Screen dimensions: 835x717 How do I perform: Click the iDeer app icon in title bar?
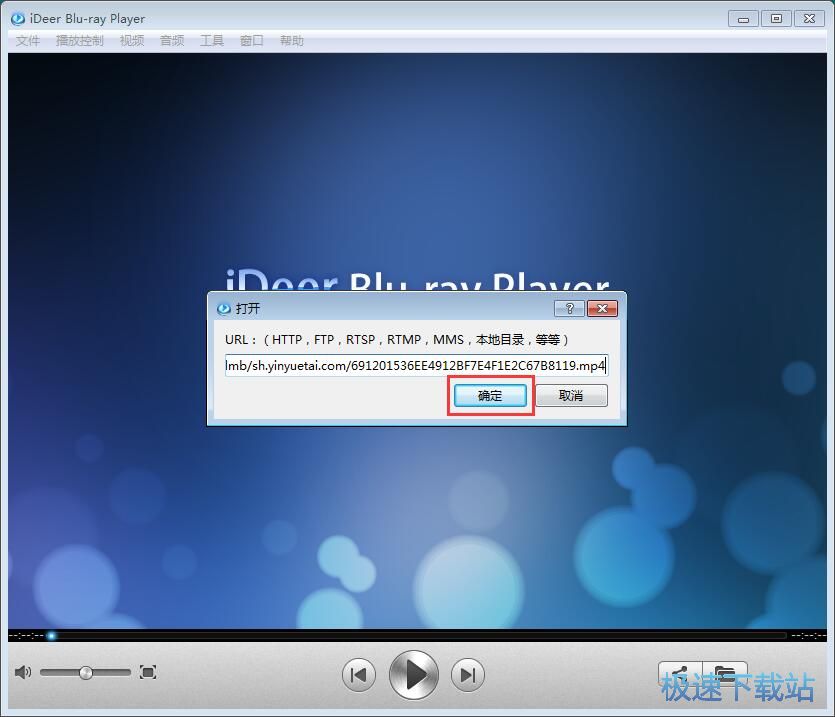(18, 19)
